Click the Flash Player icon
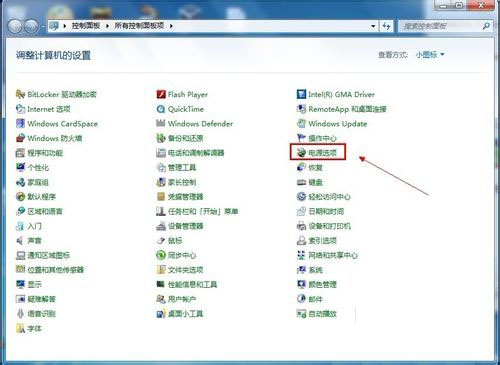Image resolution: width=500 pixels, height=365 pixels. pyautogui.click(x=161, y=94)
